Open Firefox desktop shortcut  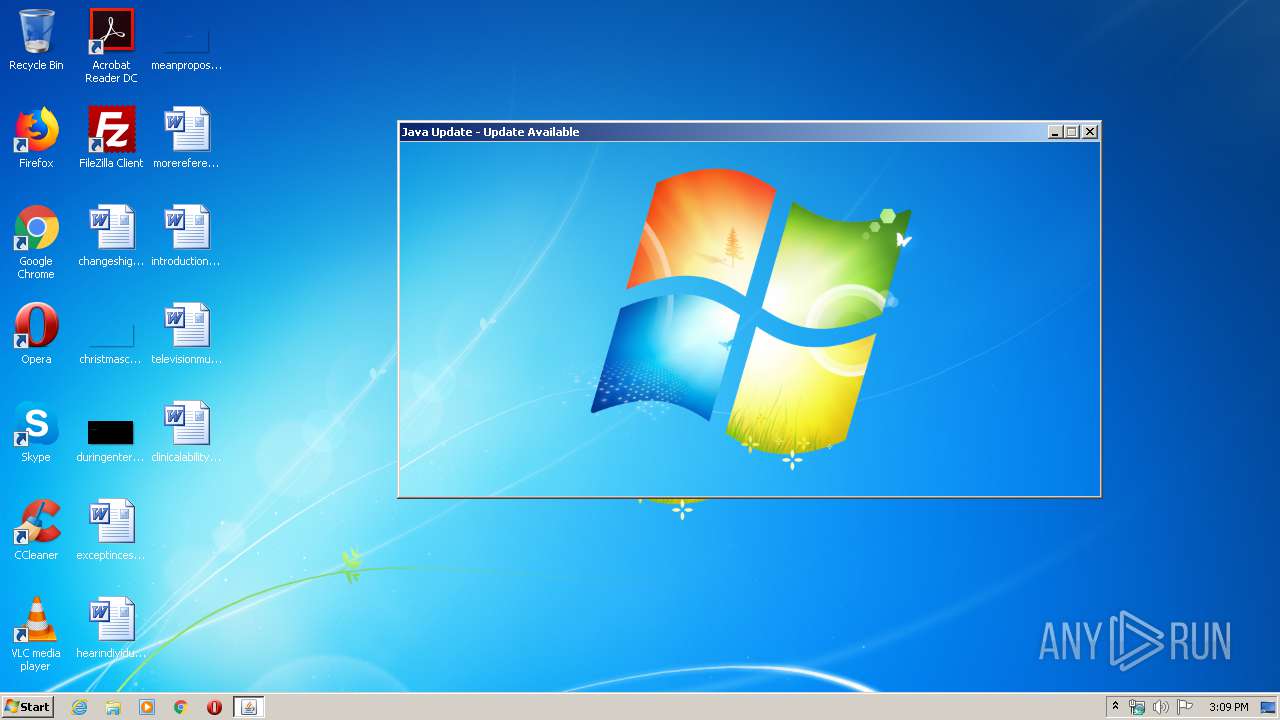[x=36, y=138]
